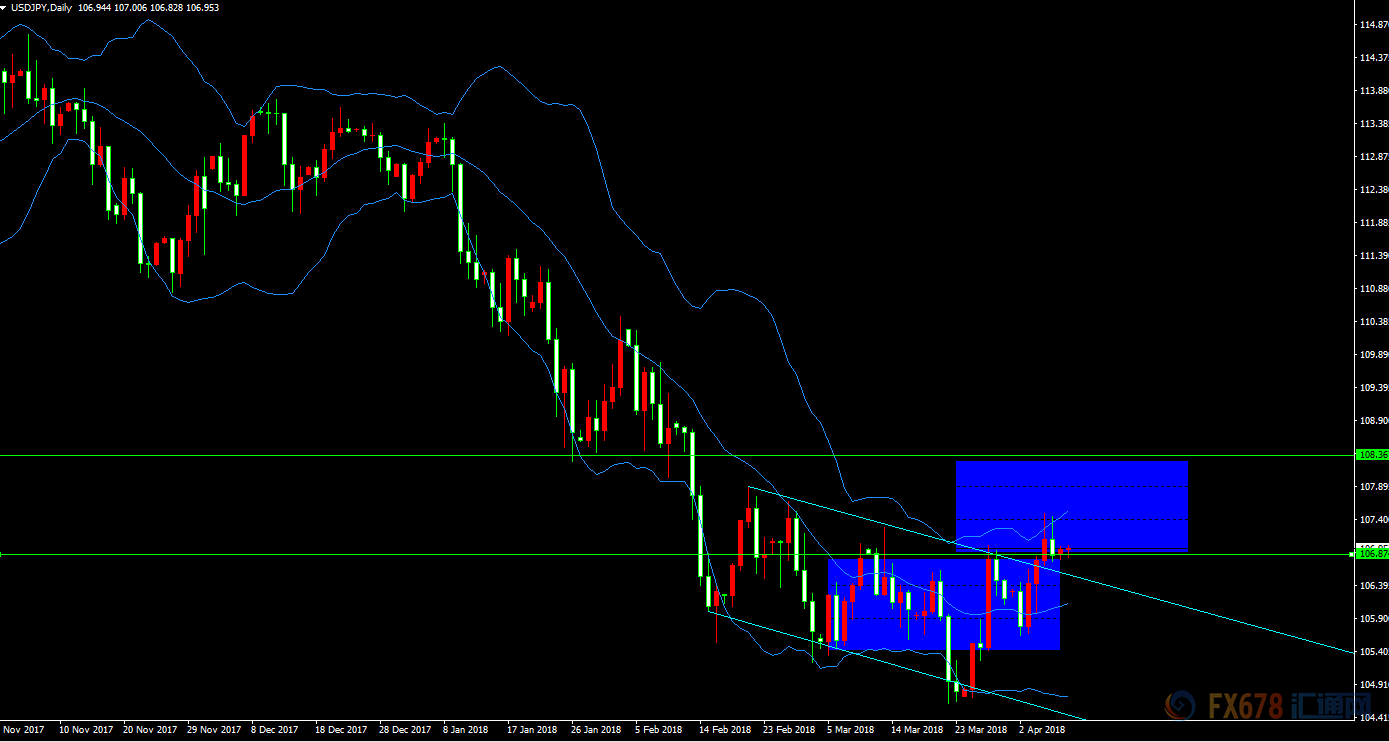Click the 18 Dec 2017 date label

click(341, 730)
